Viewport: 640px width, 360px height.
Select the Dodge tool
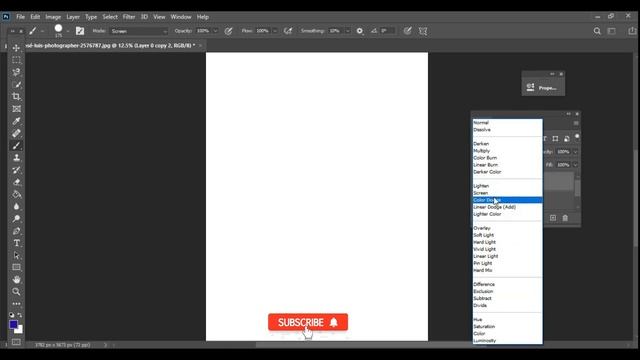[16, 219]
